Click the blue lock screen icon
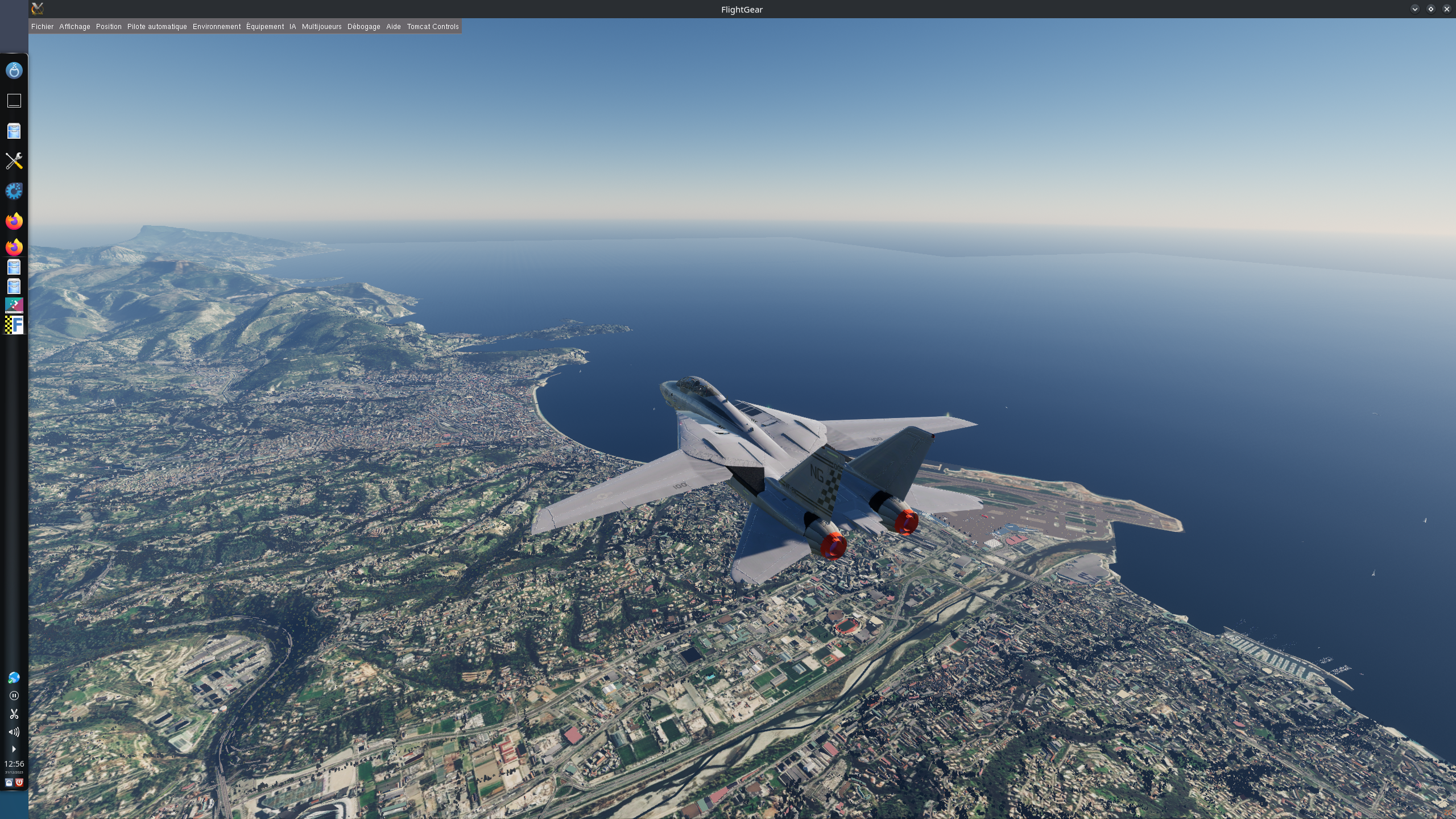The image size is (1456, 819). point(9,783)
